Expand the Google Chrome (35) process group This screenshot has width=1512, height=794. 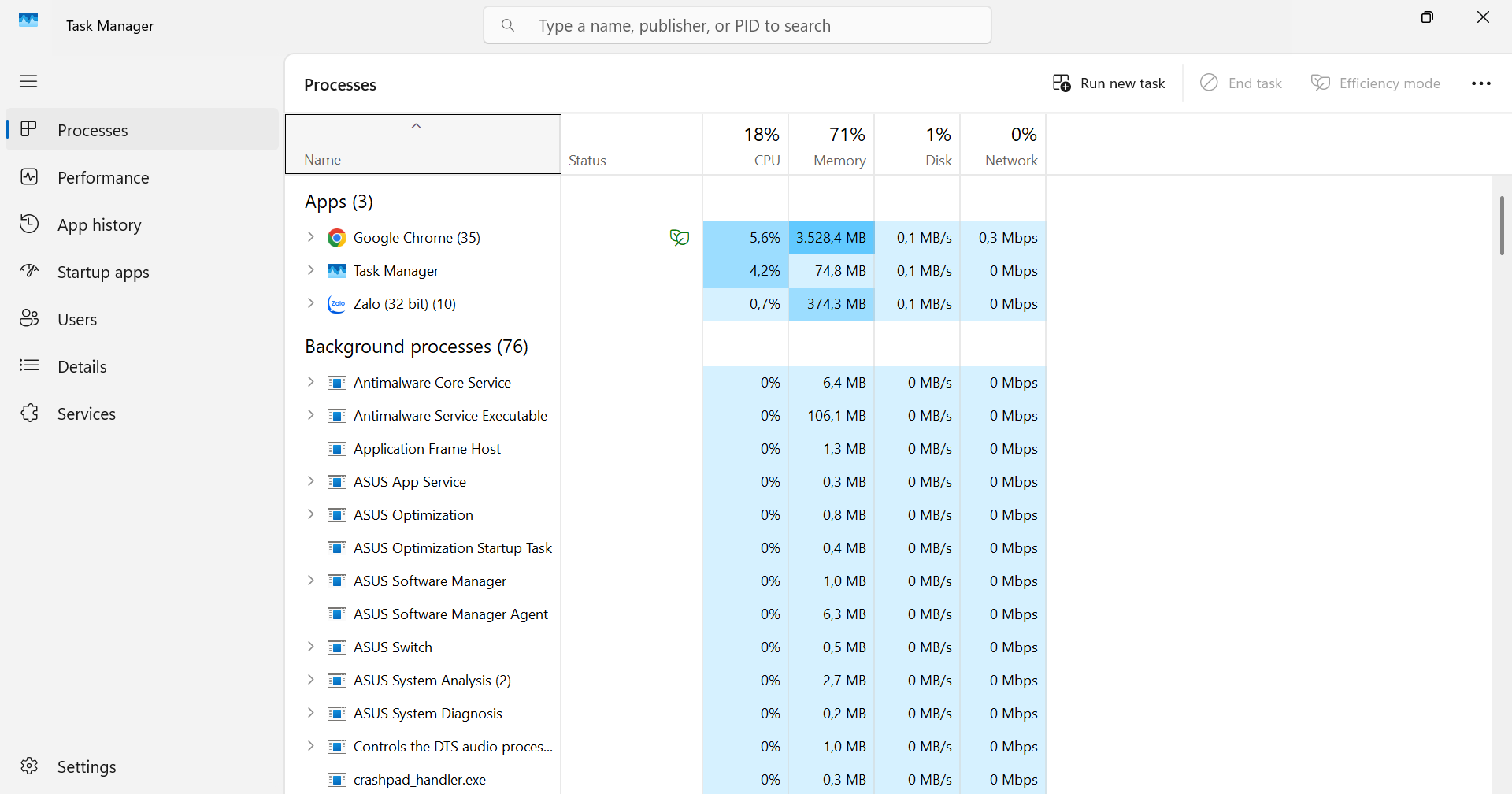(x=311, y=237)
